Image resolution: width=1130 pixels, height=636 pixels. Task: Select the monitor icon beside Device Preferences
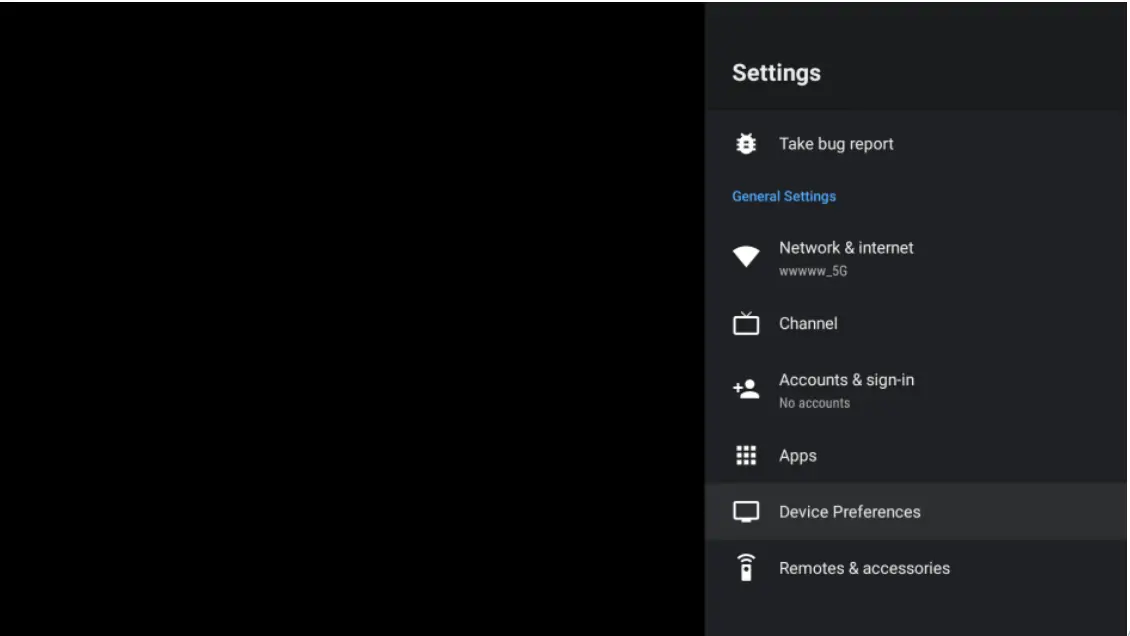pos(745,511)
